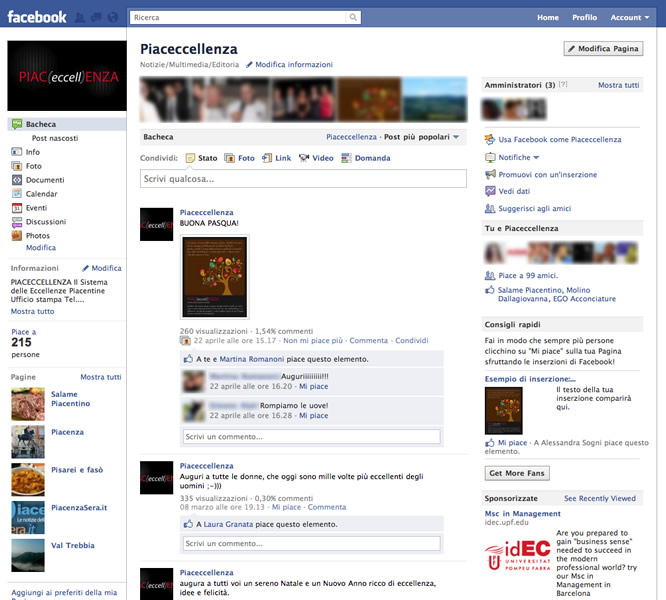
Task: Click the Stato share icon
Action: coord(190,158)
